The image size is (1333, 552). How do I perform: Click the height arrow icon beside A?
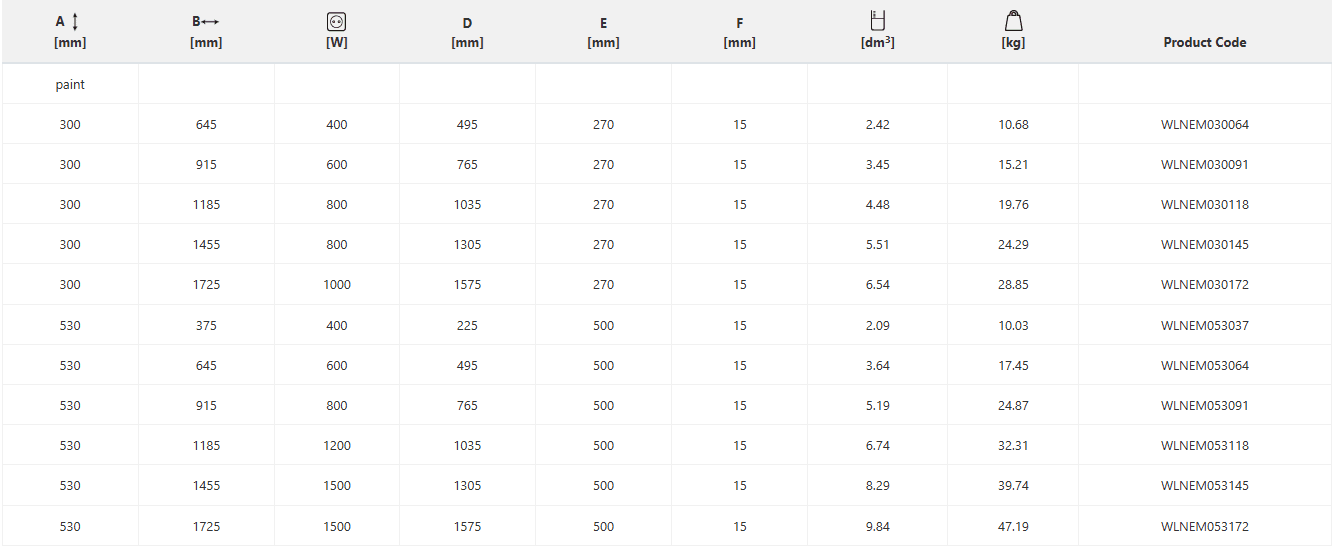76,21
